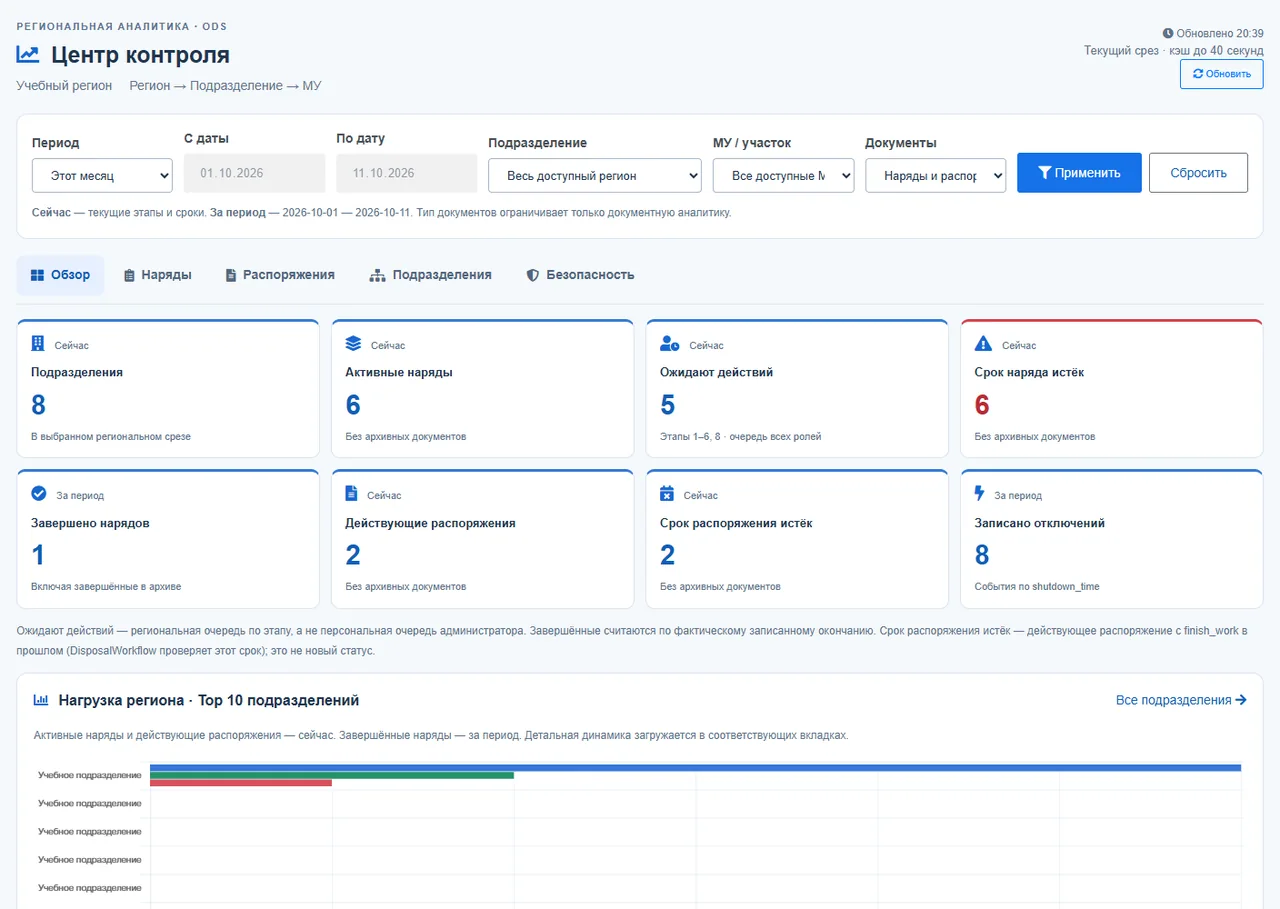Viewport: 1280px width, 909px height.
Task: Click the lightning bolt icon on Записано отключений card
Action: tap(980, 493)
